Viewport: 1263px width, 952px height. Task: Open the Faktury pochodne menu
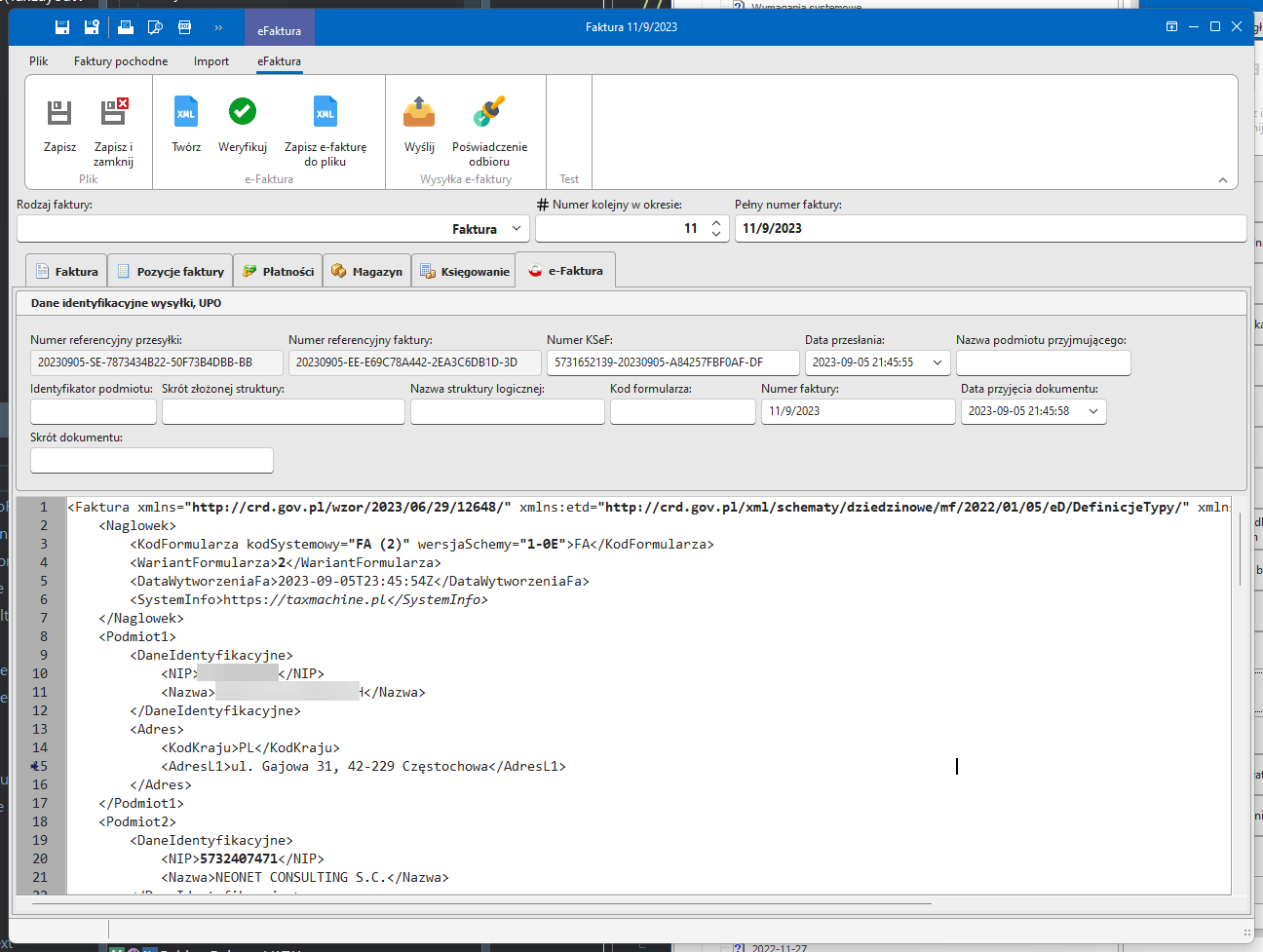pos(121,61)
